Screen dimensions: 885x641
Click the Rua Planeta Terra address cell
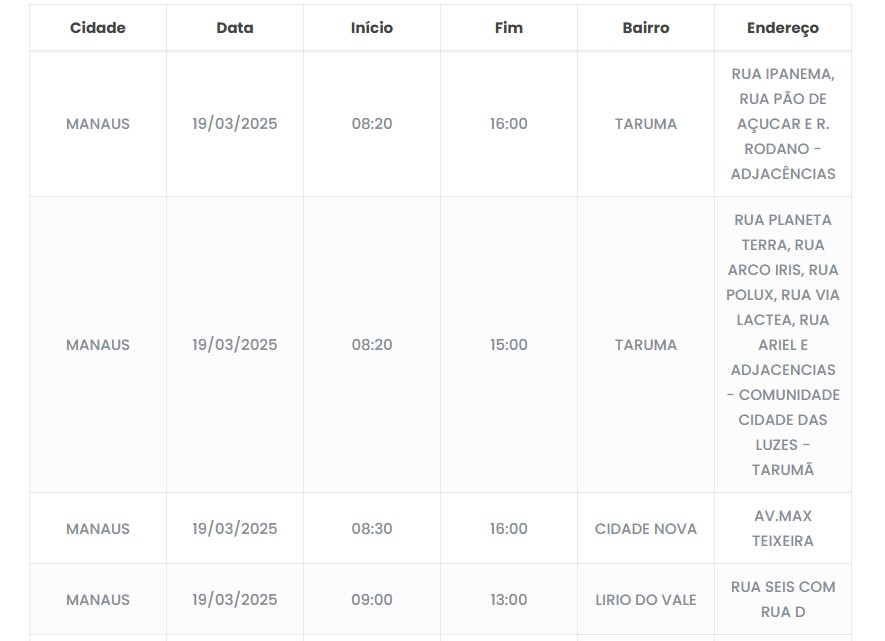[783, 345]
